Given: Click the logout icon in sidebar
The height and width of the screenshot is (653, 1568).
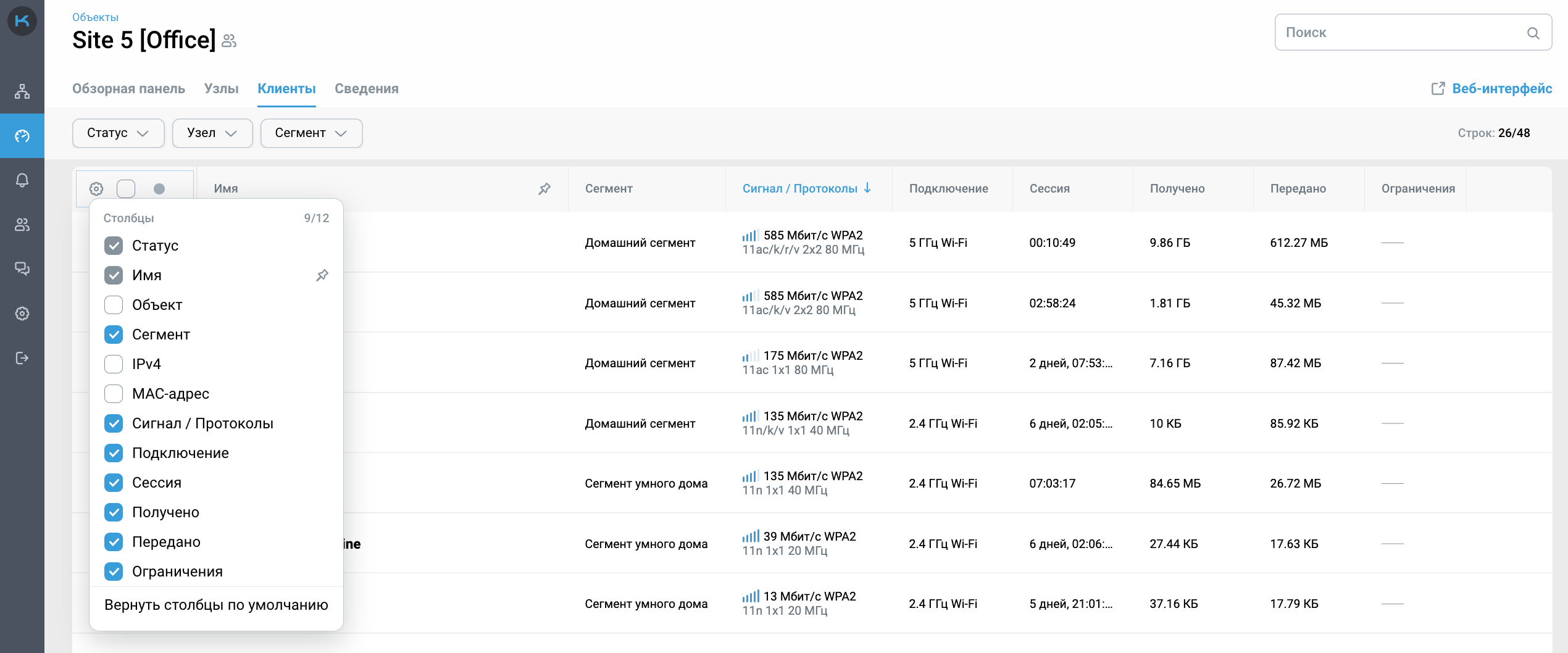Looking at the screenshot, I should point(22,358).
